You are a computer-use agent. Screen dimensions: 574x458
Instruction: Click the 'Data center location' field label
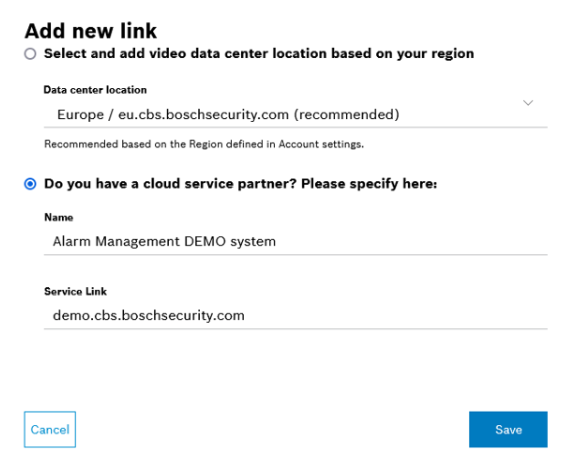coord(95,90)
